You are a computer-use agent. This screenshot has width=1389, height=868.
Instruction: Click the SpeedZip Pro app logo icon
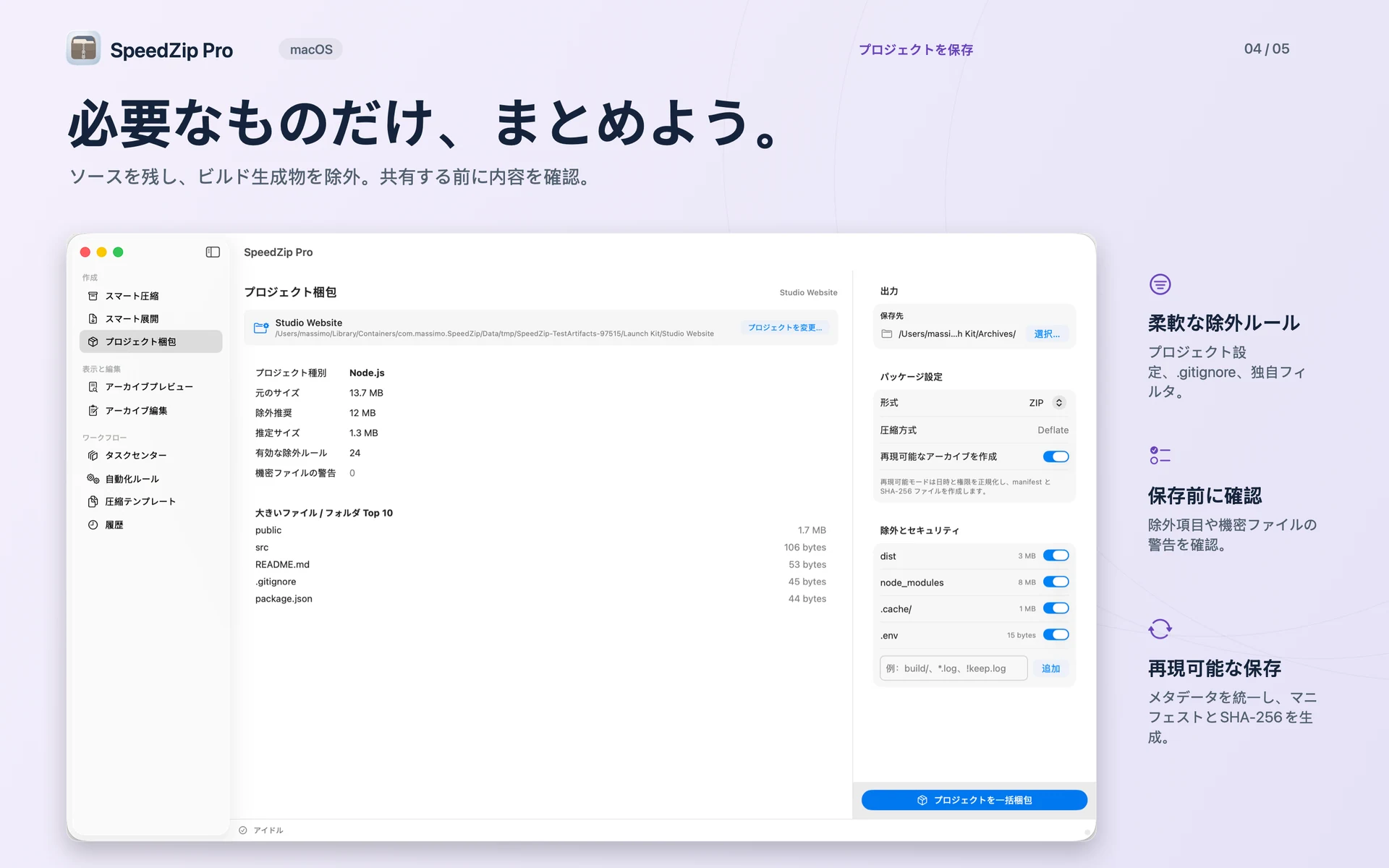click(x=83, y=48)
